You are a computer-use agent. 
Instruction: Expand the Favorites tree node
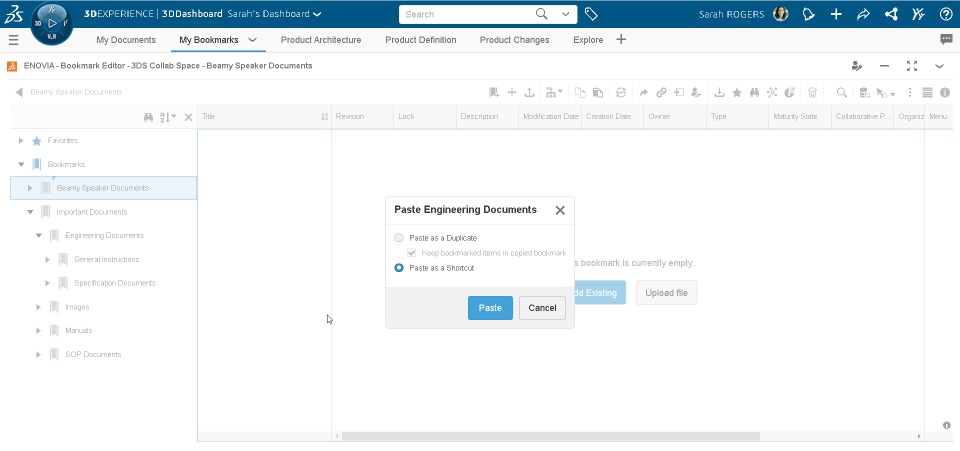22,141
